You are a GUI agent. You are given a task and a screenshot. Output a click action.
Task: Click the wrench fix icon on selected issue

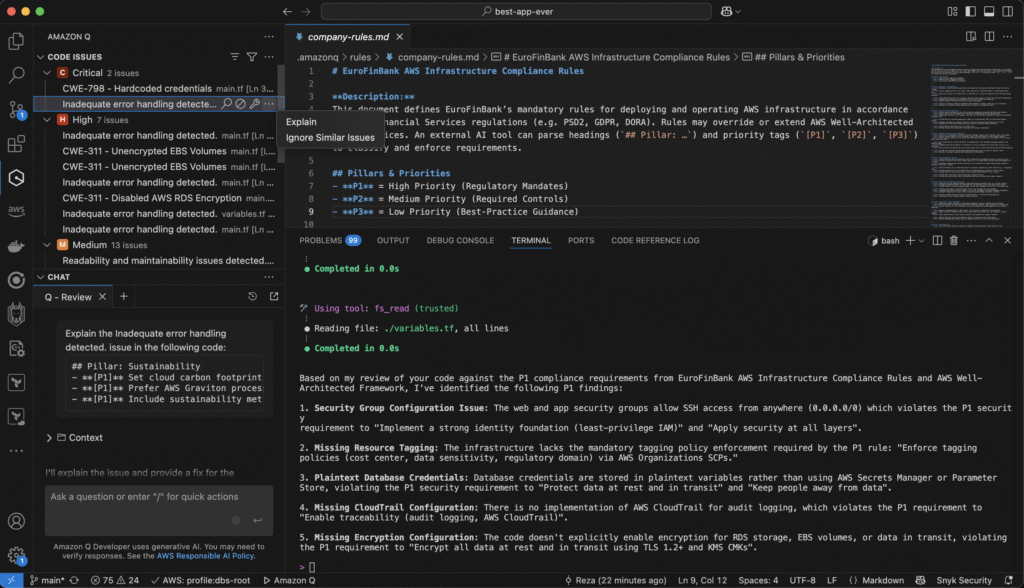pos(255,104)
